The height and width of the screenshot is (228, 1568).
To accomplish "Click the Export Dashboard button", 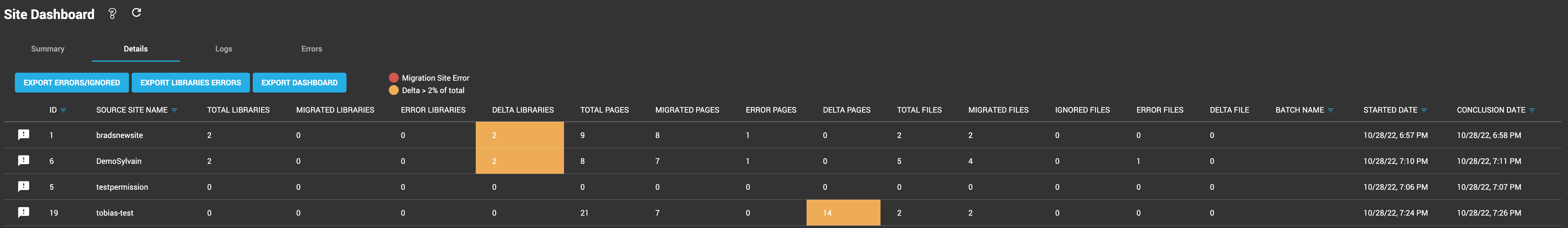I will (x=299, y=82).
